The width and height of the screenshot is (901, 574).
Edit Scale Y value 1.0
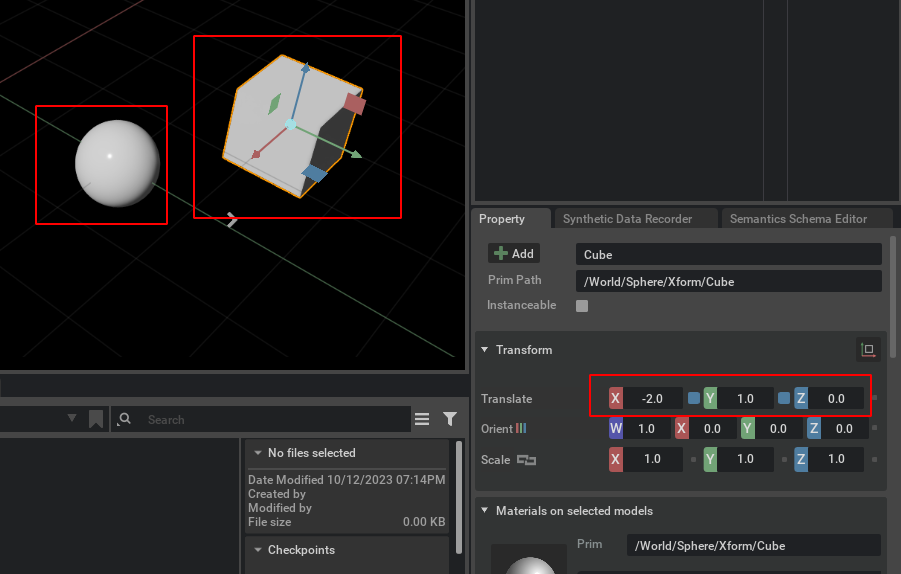click(x=745, y=459)
